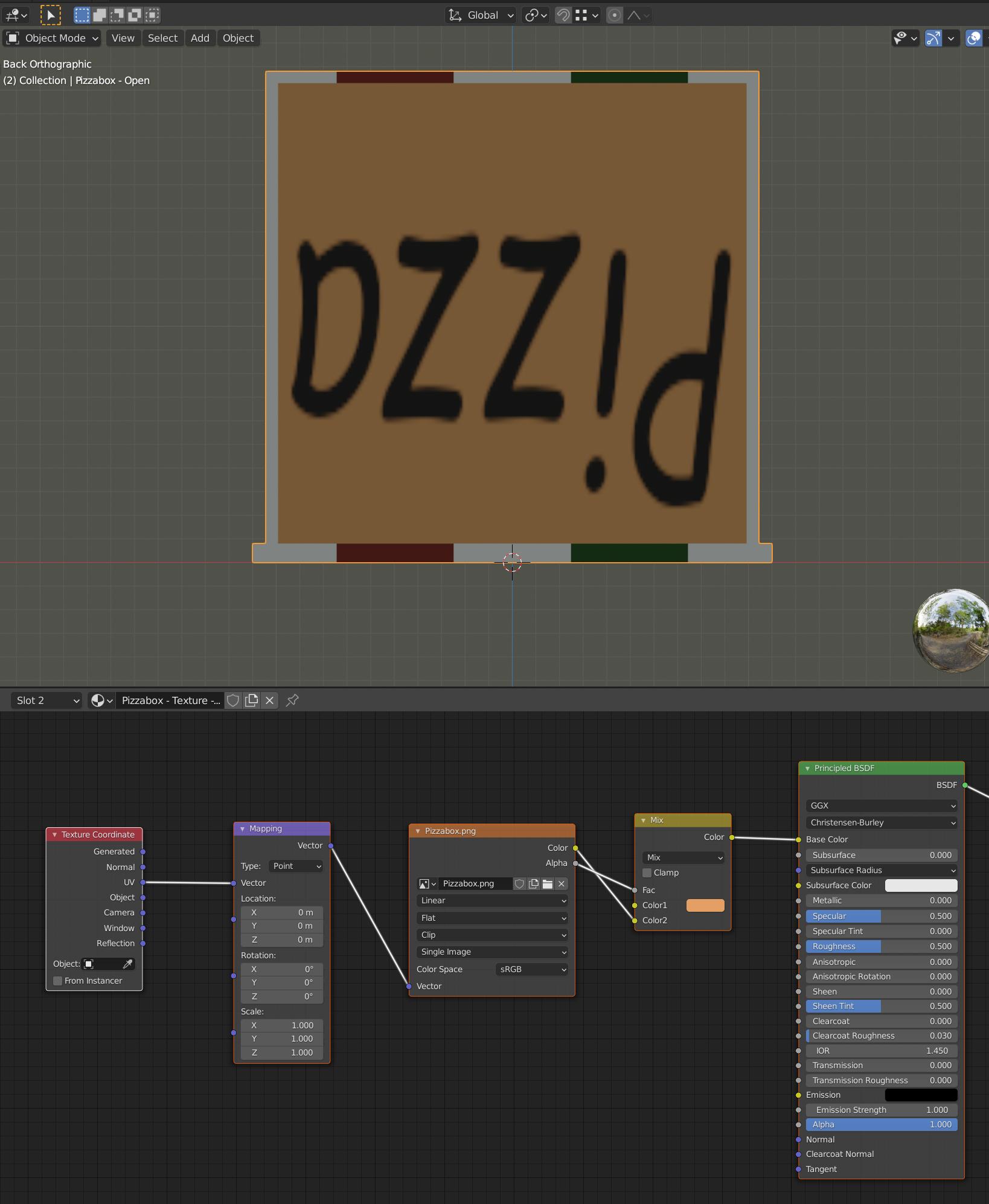Open the object visibility eye menu
989x1204 pixels.
click(x=905, y=38)
